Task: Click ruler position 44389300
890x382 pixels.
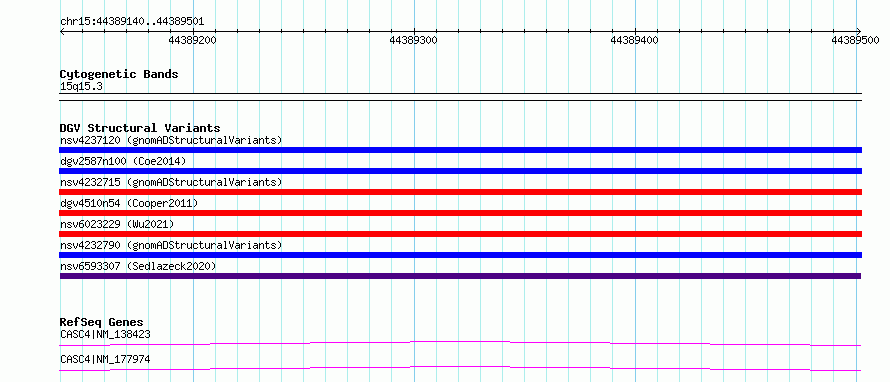Action: click(x=414, y=40)
